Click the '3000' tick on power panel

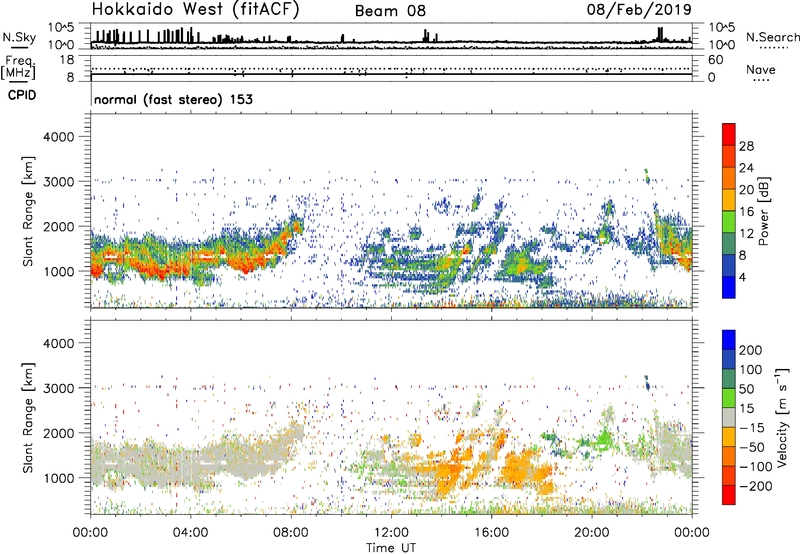coord(58,182)
